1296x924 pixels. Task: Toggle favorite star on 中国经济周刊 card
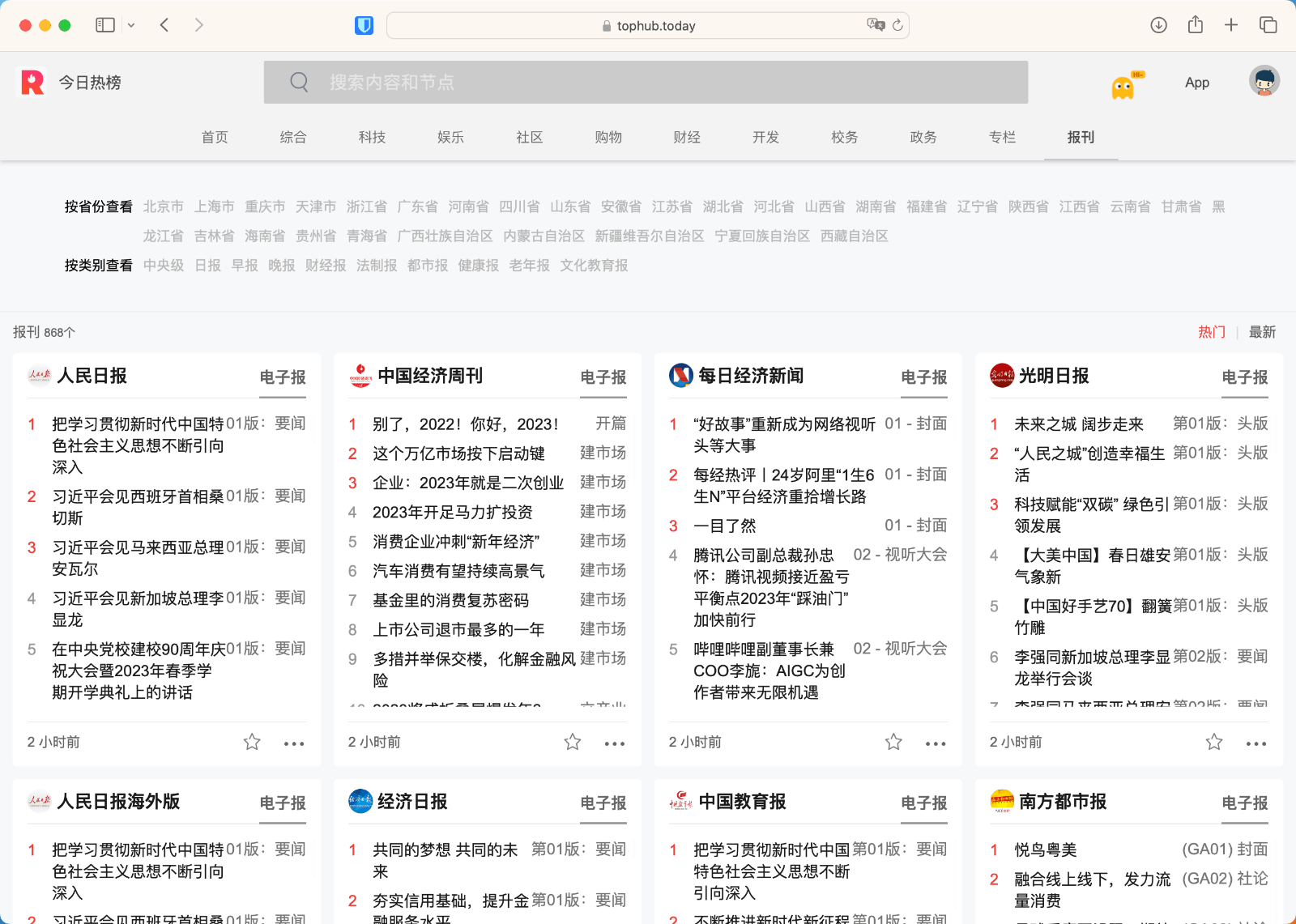(573, 742)
